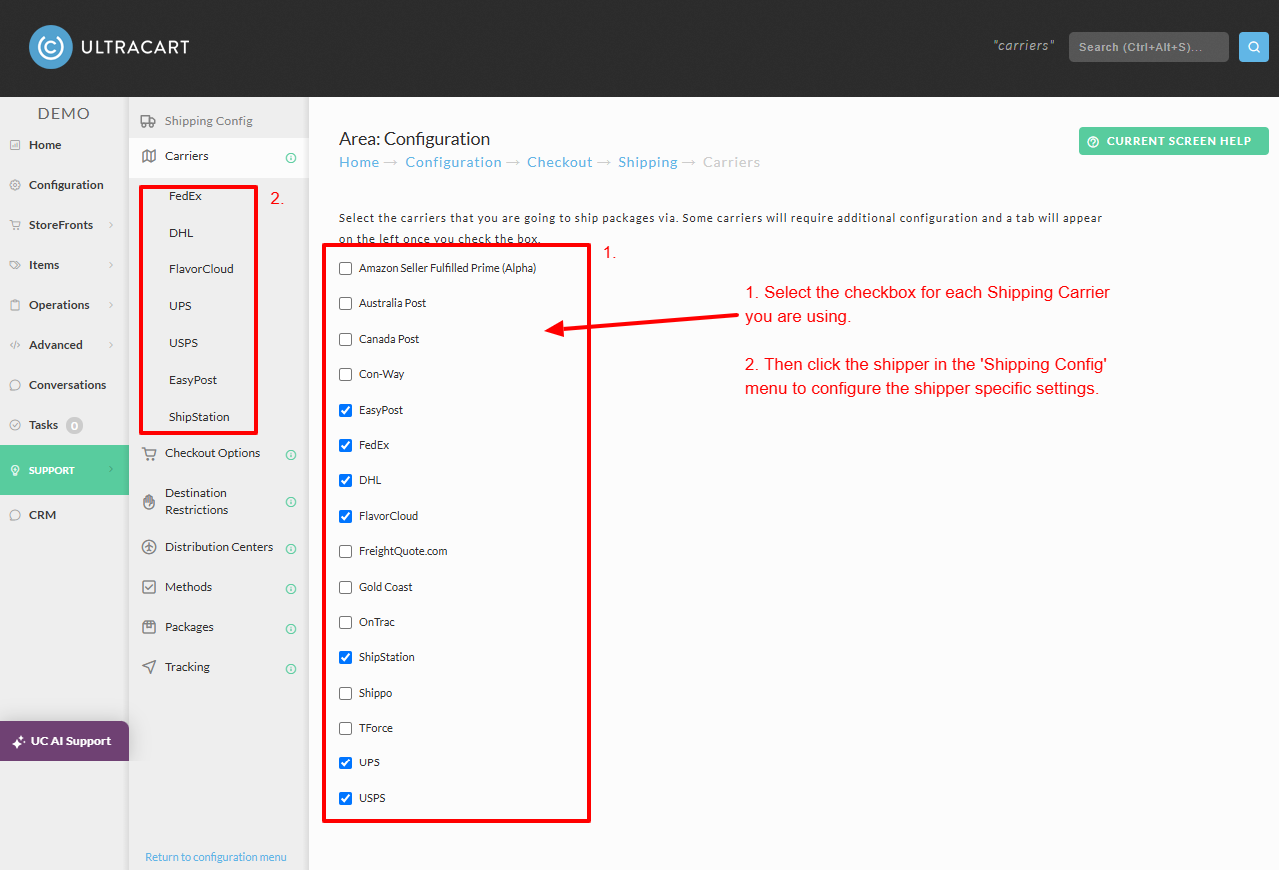1279x870 pixels.
Task: Click the Carriers map icon
Action: click(149, 156)
